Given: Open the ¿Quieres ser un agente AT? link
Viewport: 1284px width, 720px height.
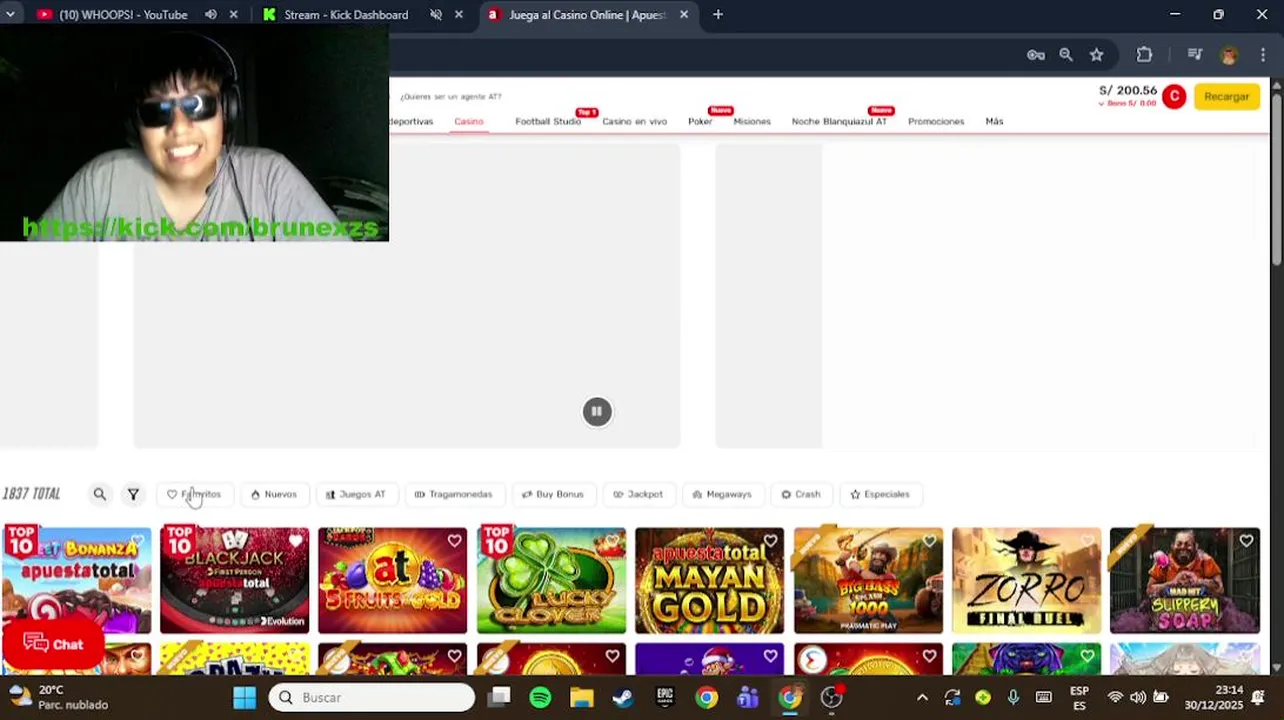Looking at the screenshot, I should click(451, 97).
